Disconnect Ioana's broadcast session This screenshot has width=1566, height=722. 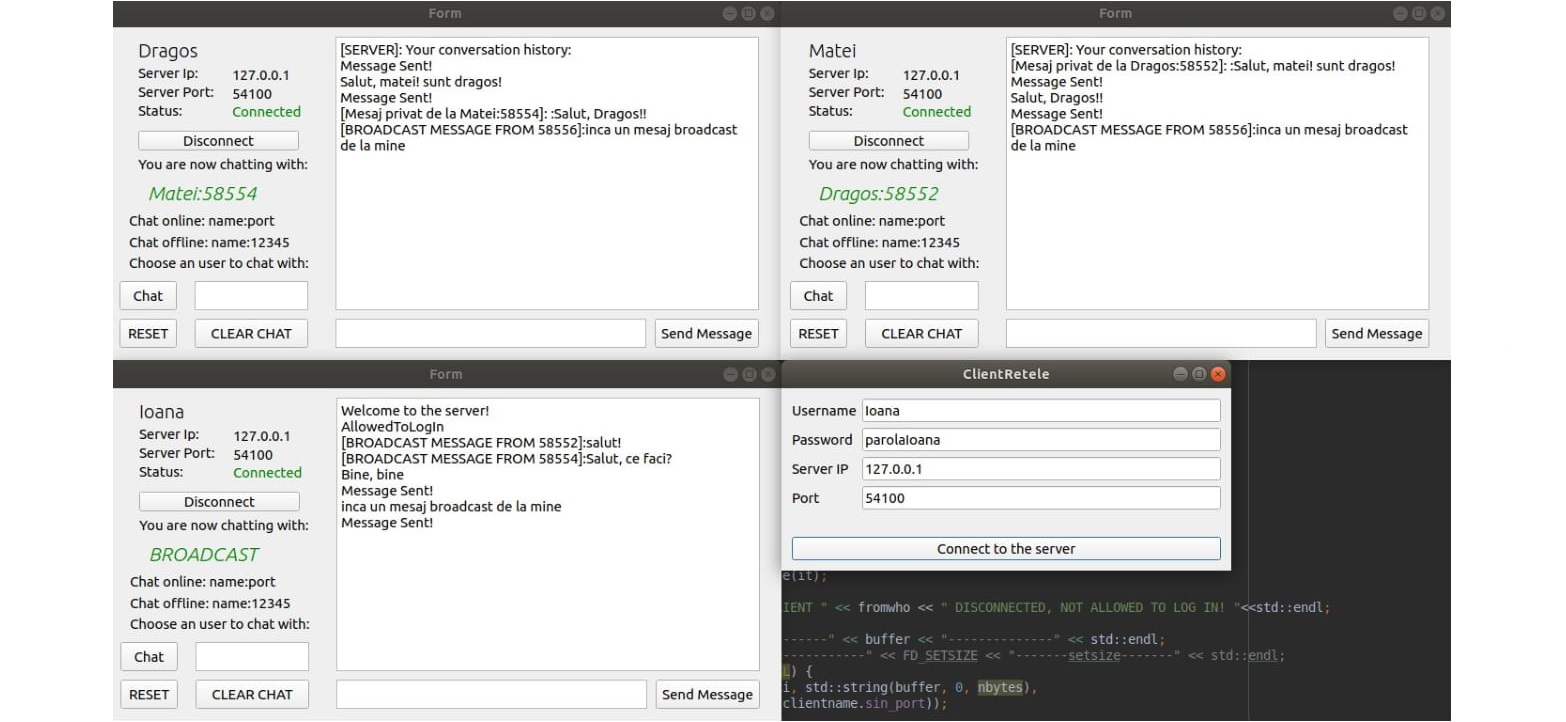218,501
